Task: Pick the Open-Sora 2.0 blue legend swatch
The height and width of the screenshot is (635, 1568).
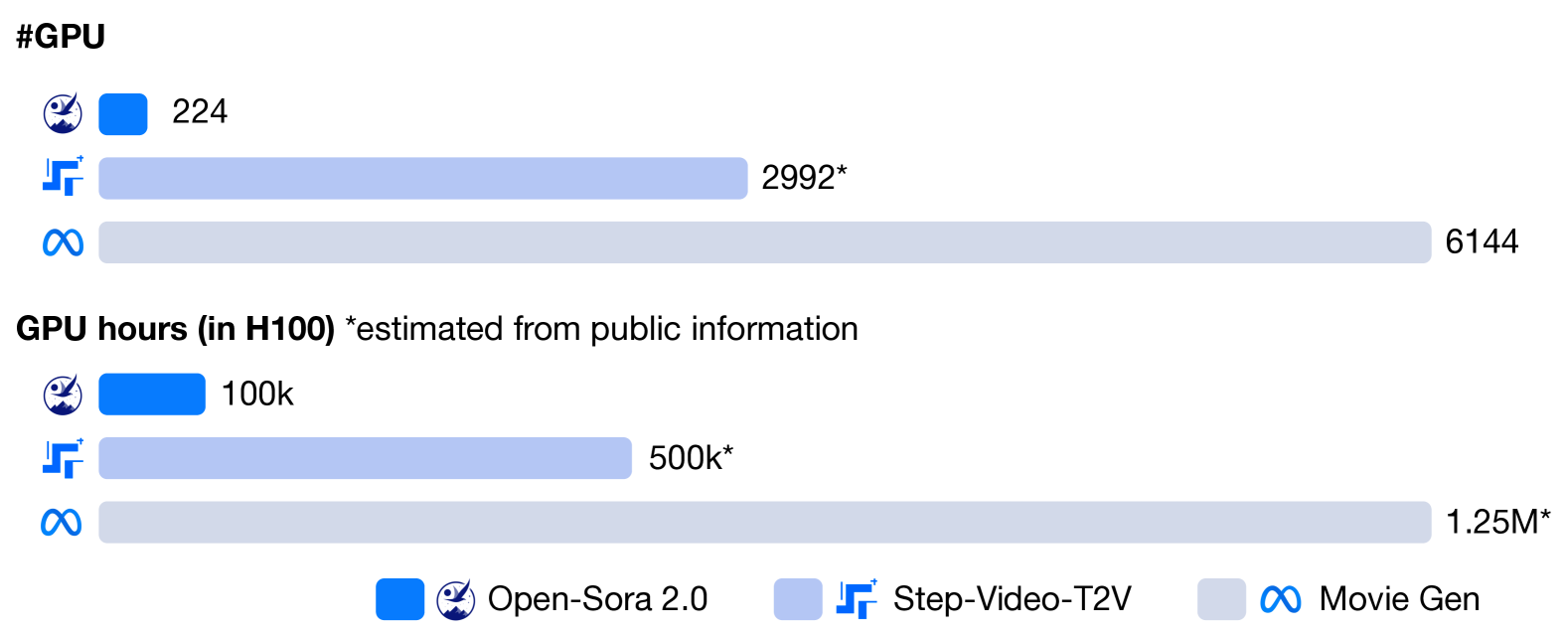Action: (x=399, y=599)
